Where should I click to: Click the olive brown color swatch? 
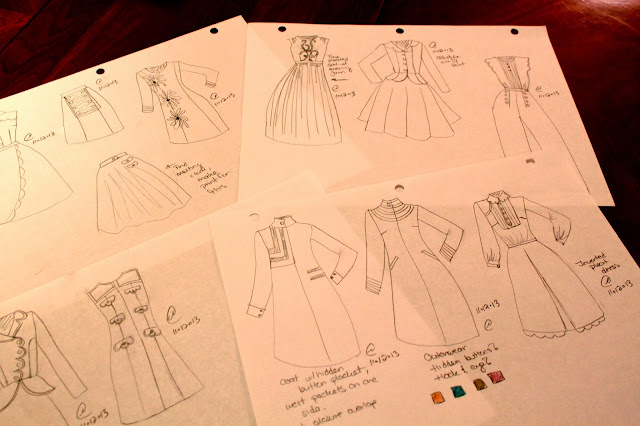point(480,384)
